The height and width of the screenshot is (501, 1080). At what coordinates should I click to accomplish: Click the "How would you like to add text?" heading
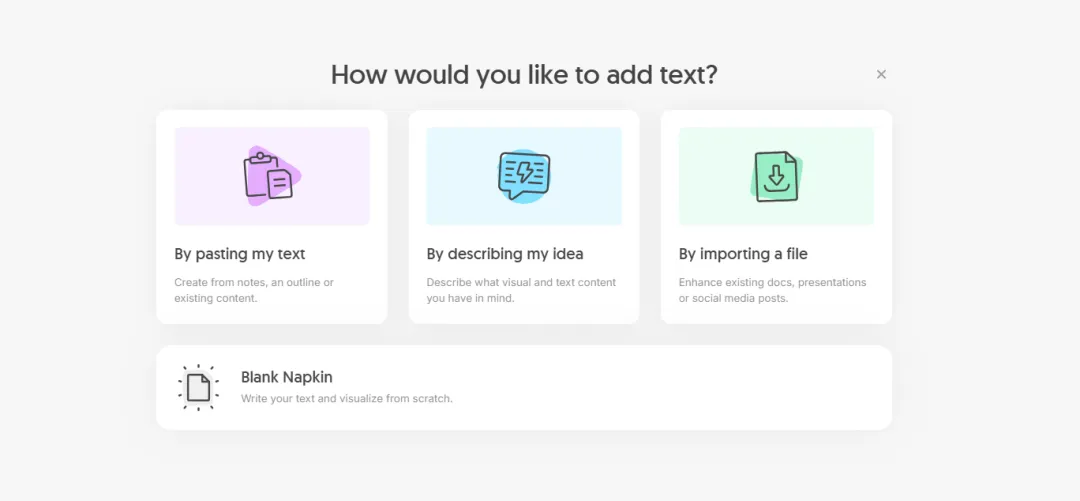click(x=524, y=74)
